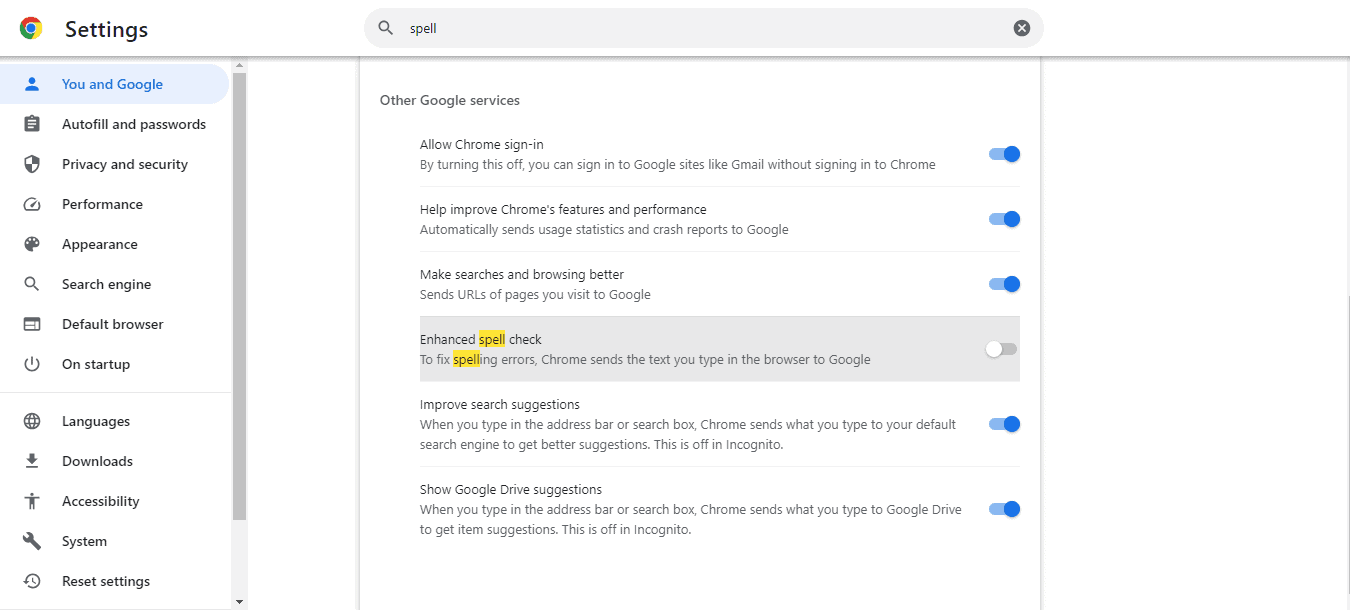Toggle Show Google Drive suggestions off
This screenshot has height=610, width=1350.
1004,509
